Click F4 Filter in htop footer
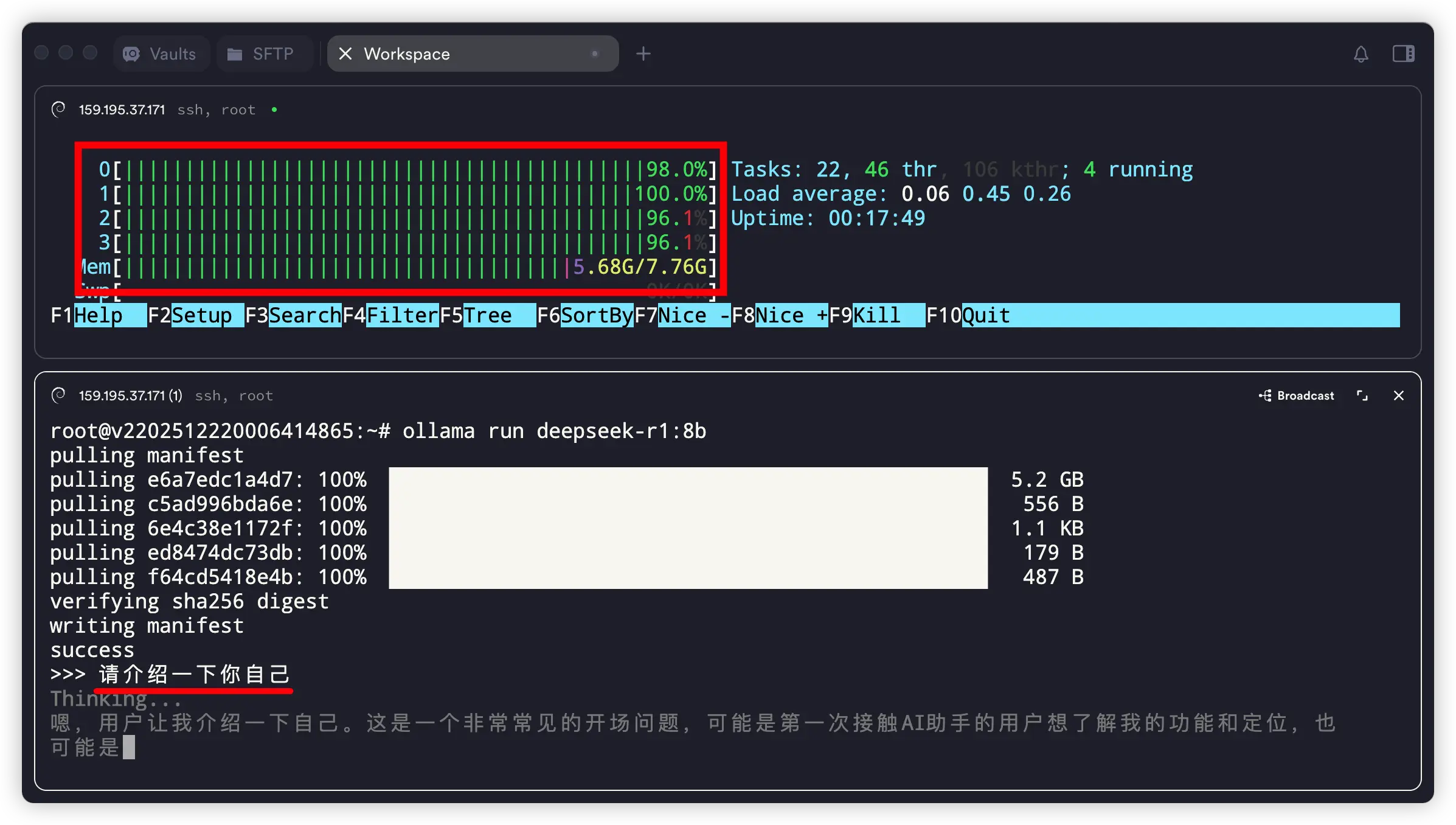The width and height of the screenshot is (1456, 825). tap(401, 315)
